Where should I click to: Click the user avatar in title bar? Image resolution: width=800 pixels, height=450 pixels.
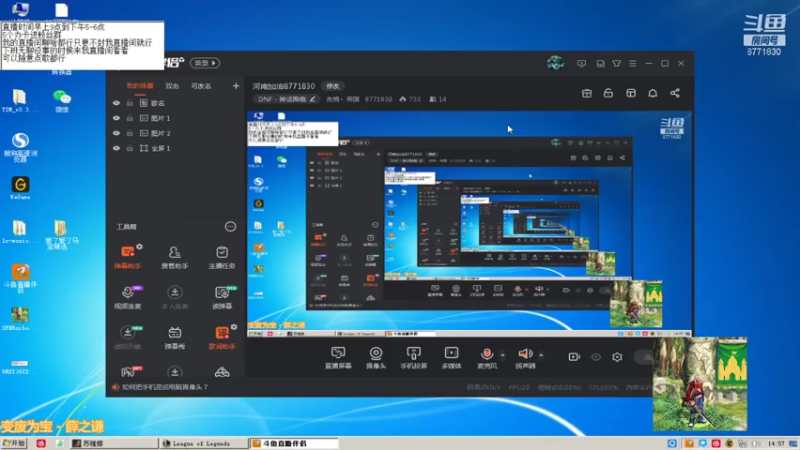pyautogui.click(x=556, y=63)
